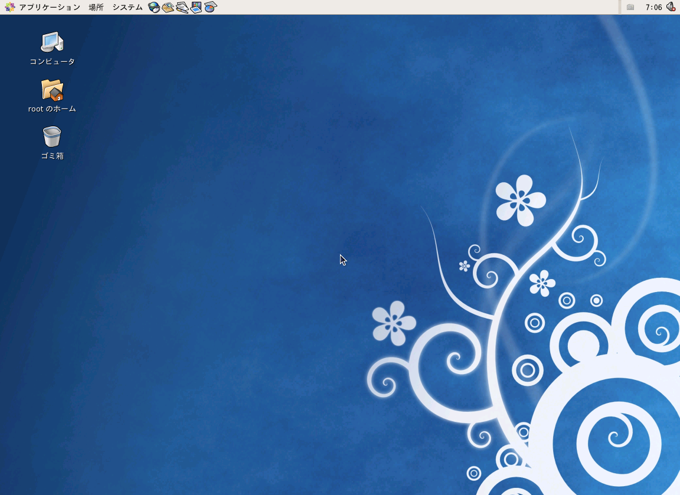680x495 pixels.
Task: Launch the presentation slides icon
Action: (196, 7)
